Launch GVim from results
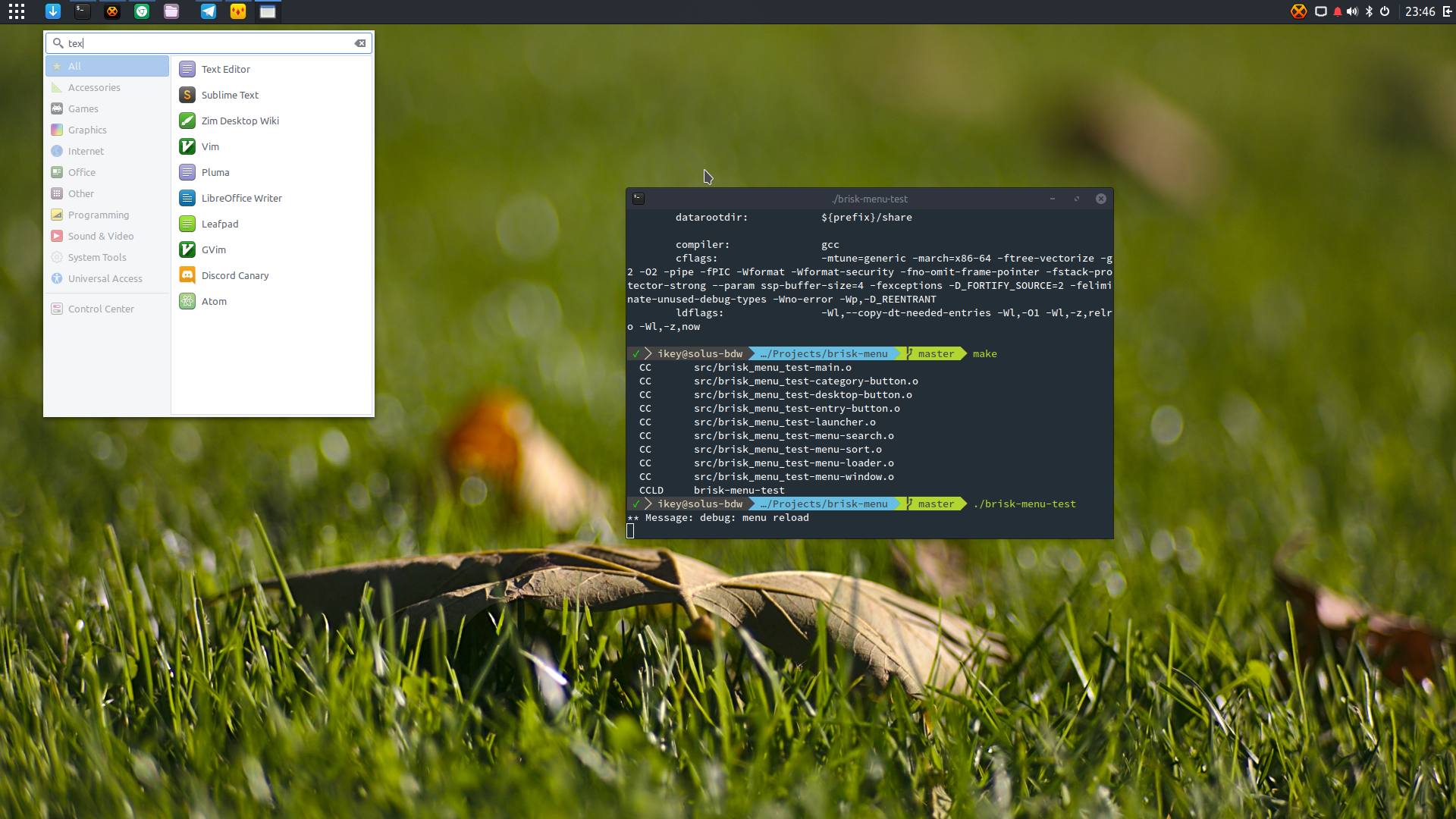 (x=272, y=249)
